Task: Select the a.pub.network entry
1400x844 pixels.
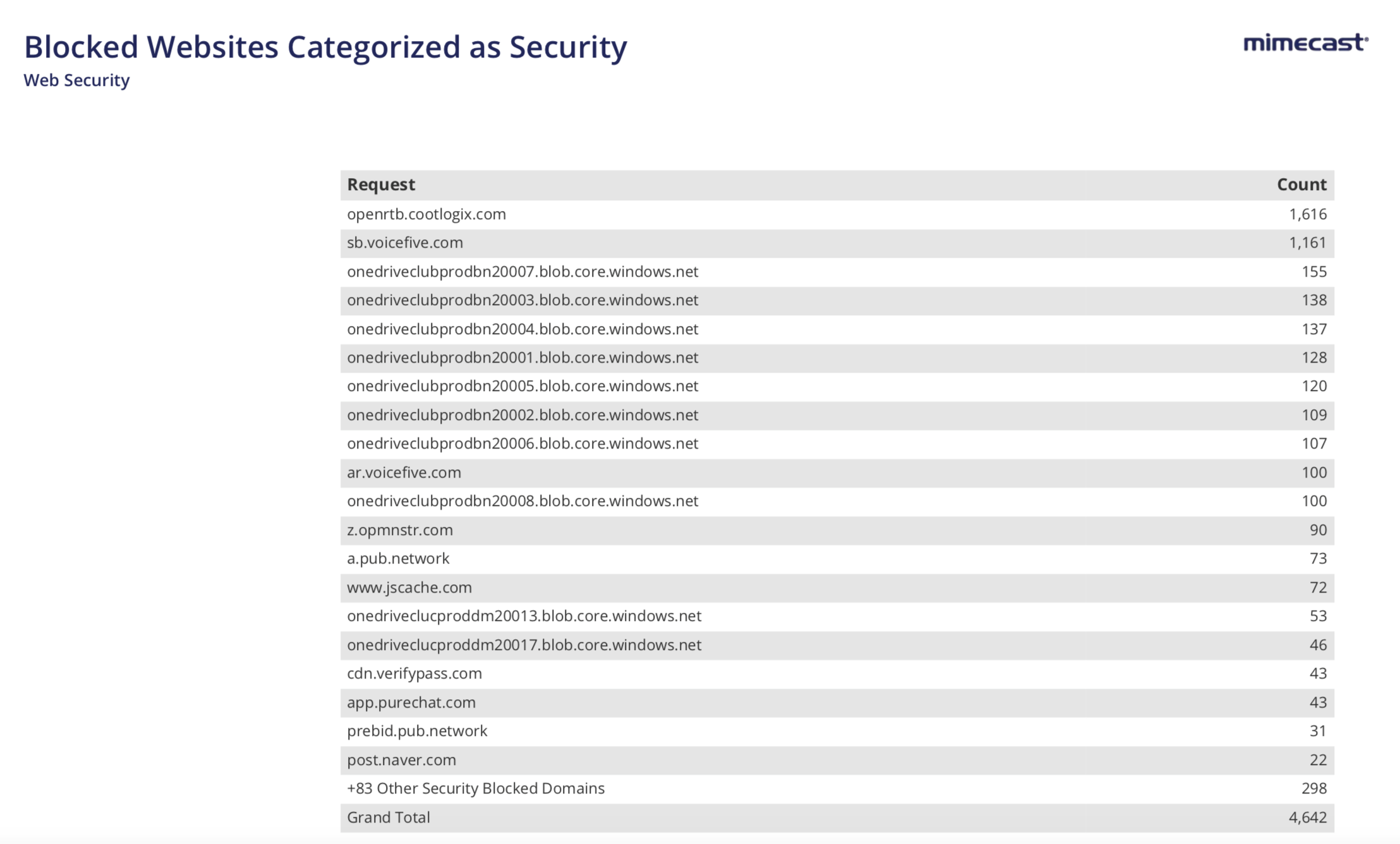Action: (398, 558)
